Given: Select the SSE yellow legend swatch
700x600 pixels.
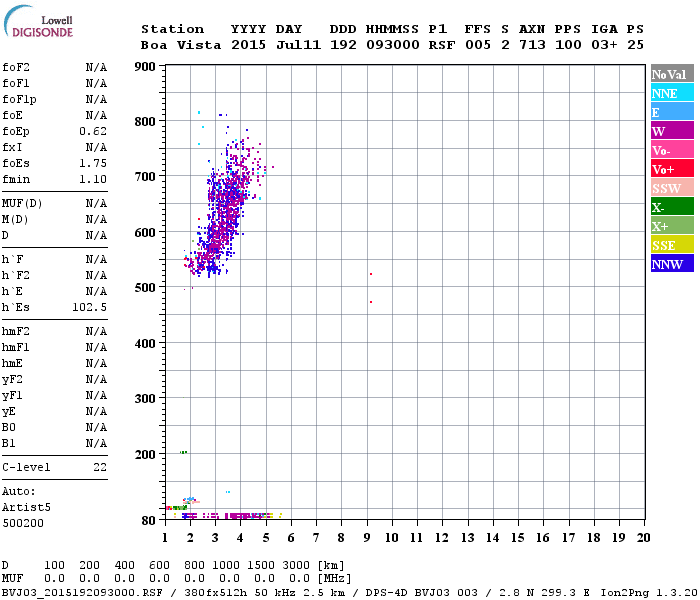Looking at the screenshot, I should coord(672,245).
